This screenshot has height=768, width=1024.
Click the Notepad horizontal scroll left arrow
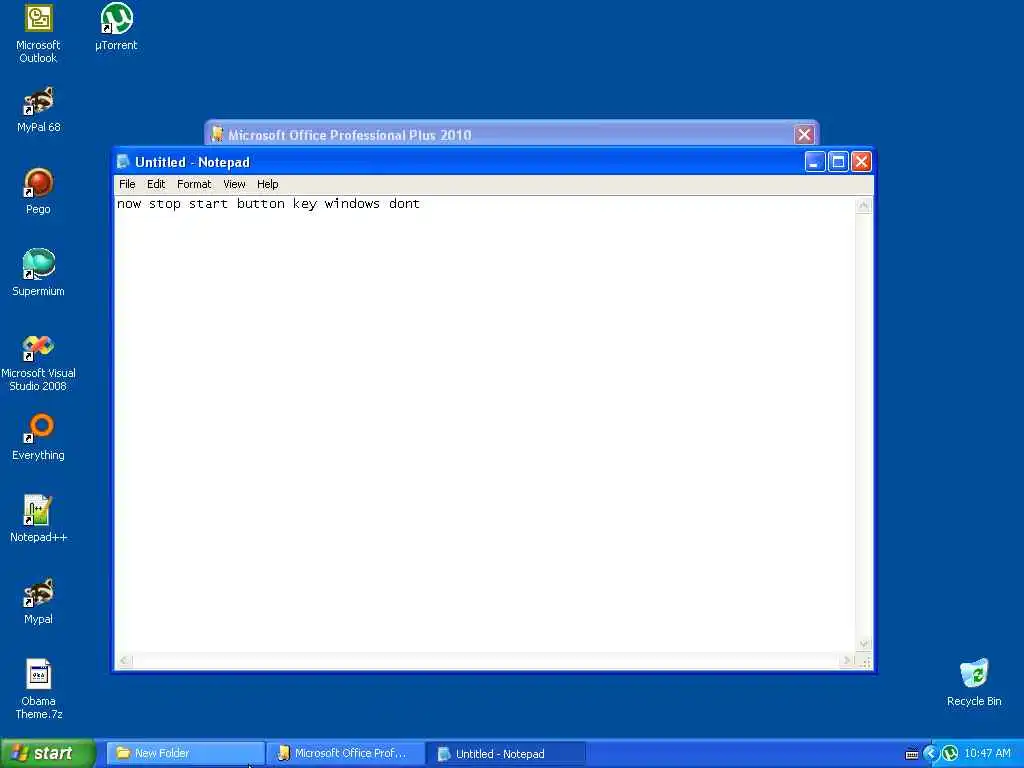click(x=125, y=661)
